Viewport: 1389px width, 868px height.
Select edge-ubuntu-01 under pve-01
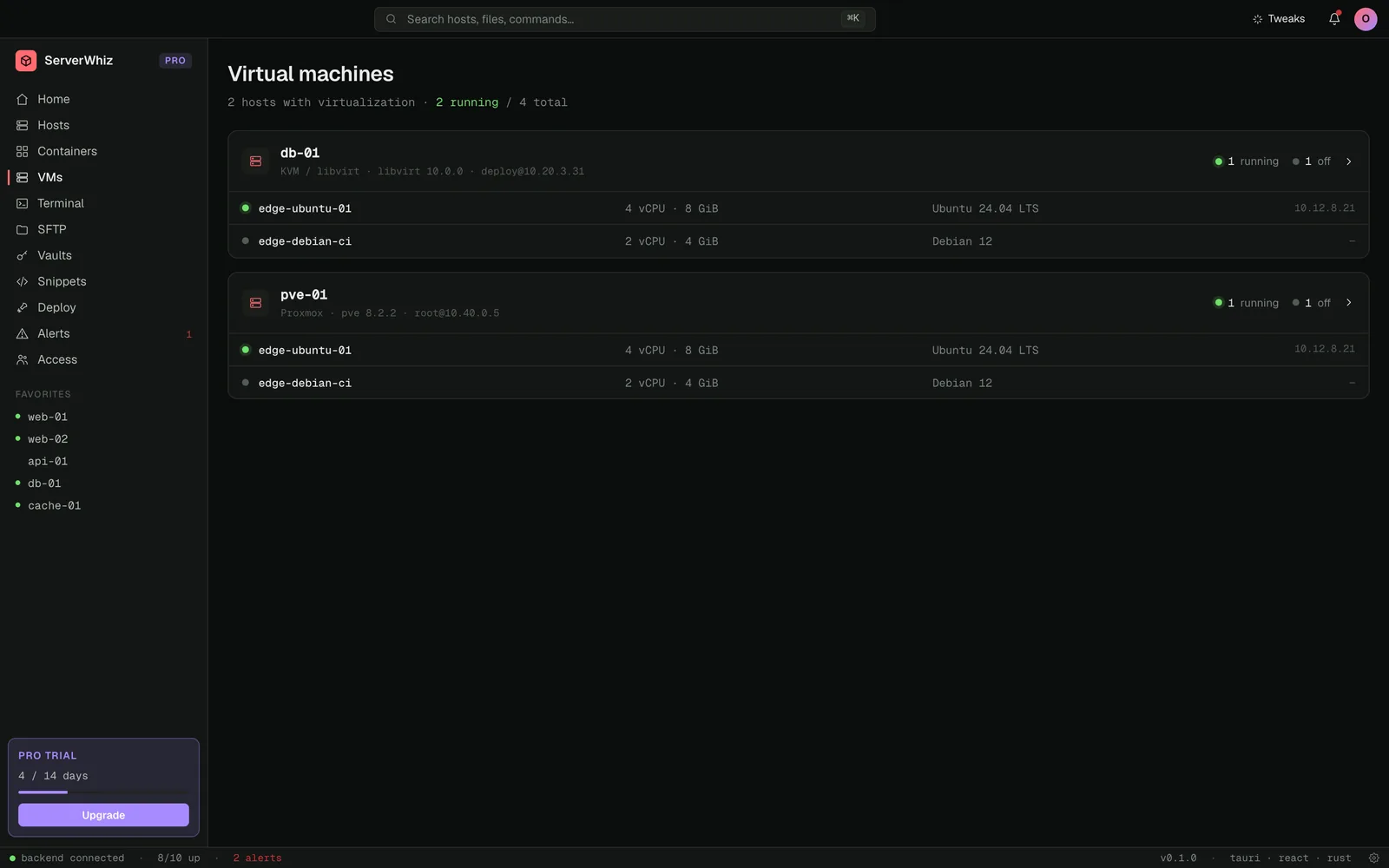799,350
